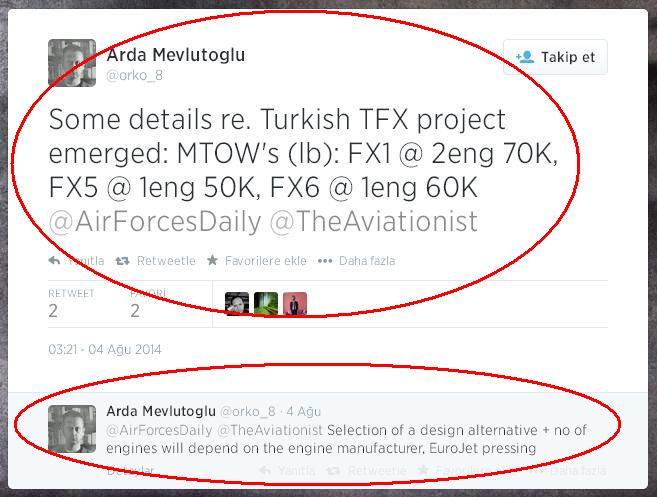
Task: Open the @TheAviationist mention in main tweet
Action: click(x=373, y=221)
